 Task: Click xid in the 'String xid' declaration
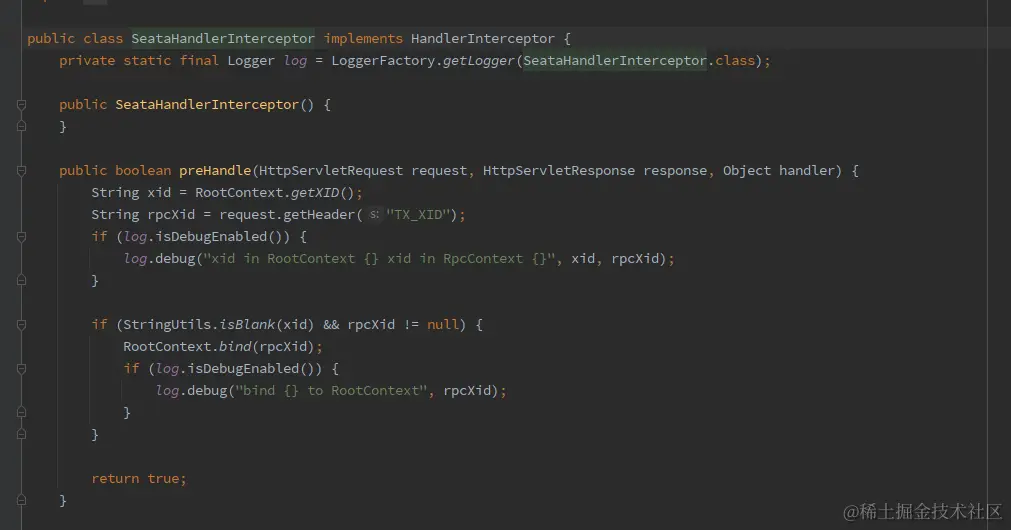[159, 193]
